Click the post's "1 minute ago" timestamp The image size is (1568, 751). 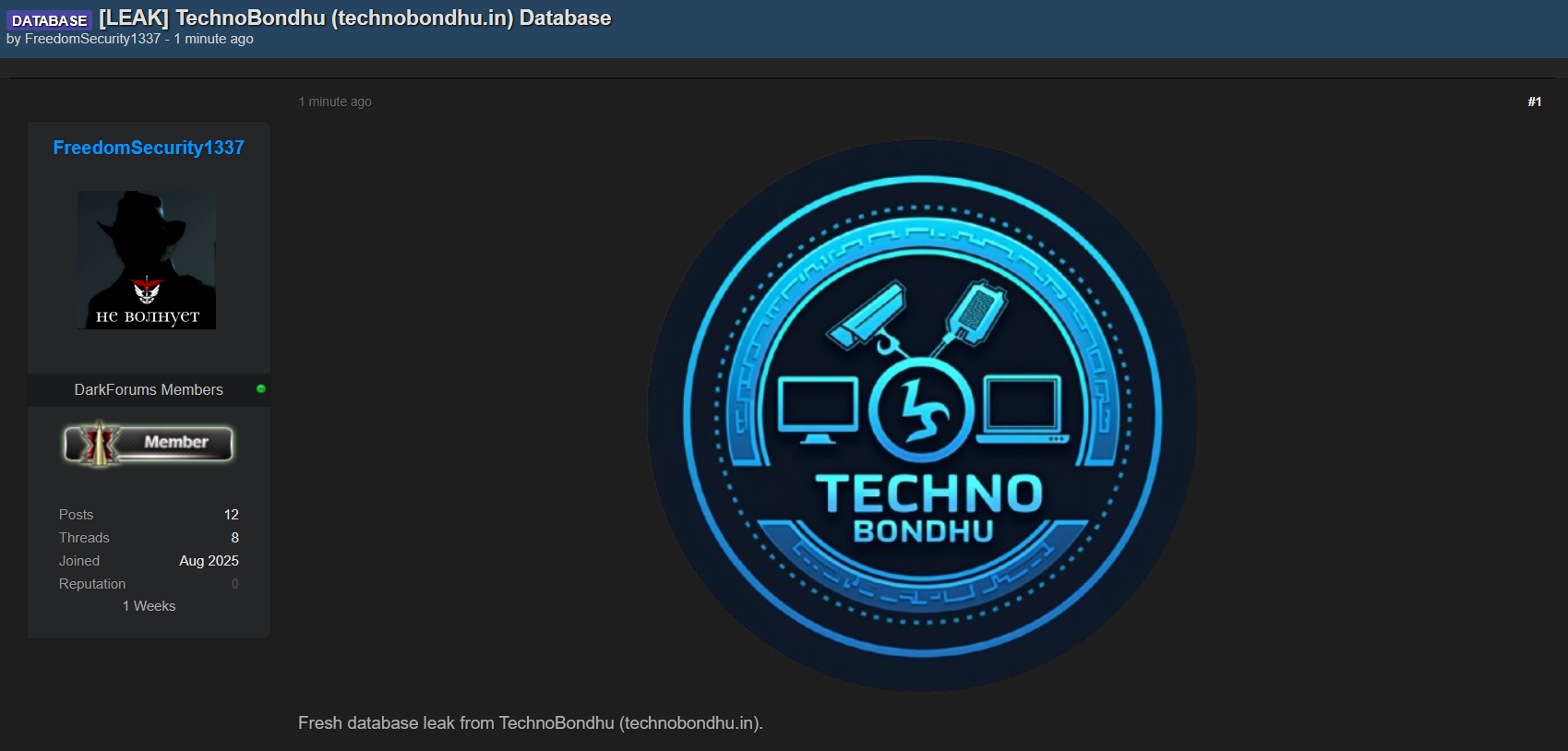335,101
